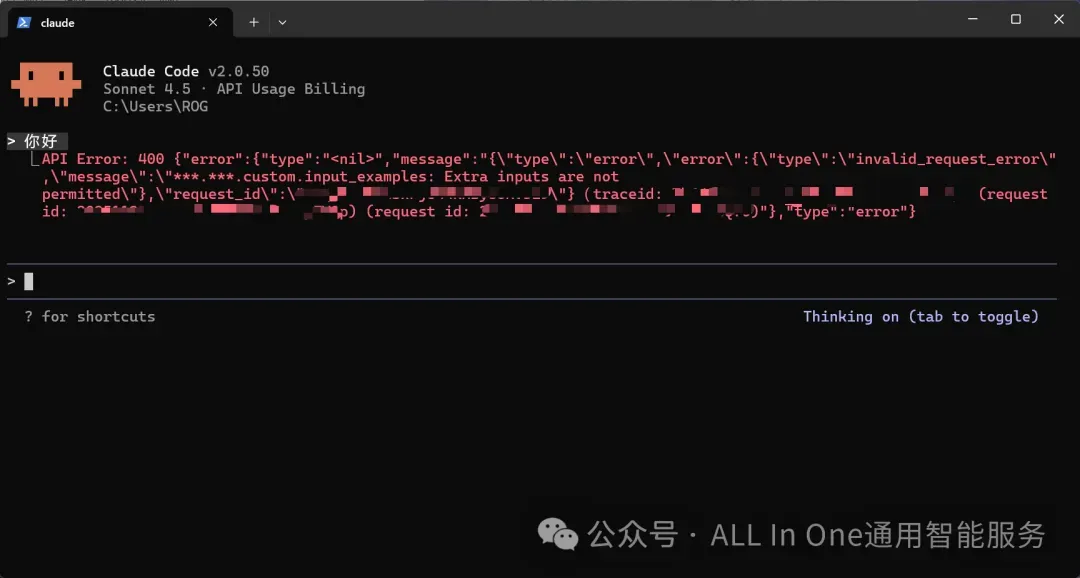
Task: Click the Claude Code v2.0.50 version text
Action: point(186,71)
